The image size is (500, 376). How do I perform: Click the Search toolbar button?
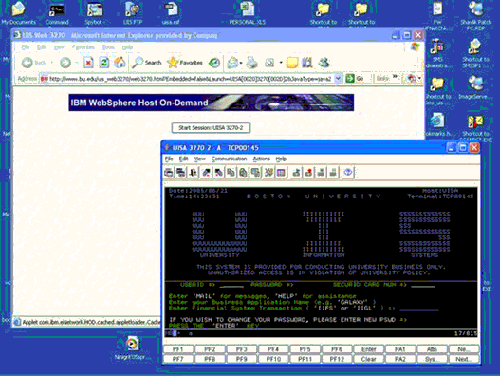pyautogui.click(x=147, y=62)
